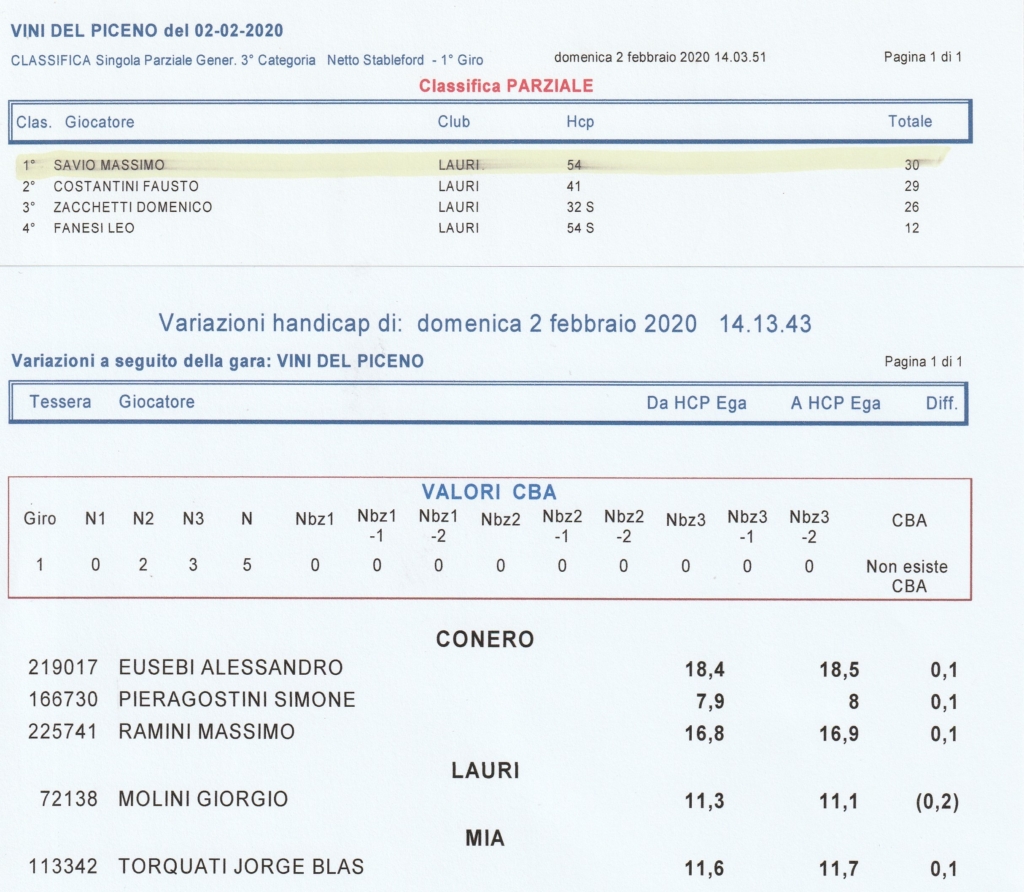Click the 'Hcp' column header
This screenshot has height=892, width=1024.
(x=580, y=122)
